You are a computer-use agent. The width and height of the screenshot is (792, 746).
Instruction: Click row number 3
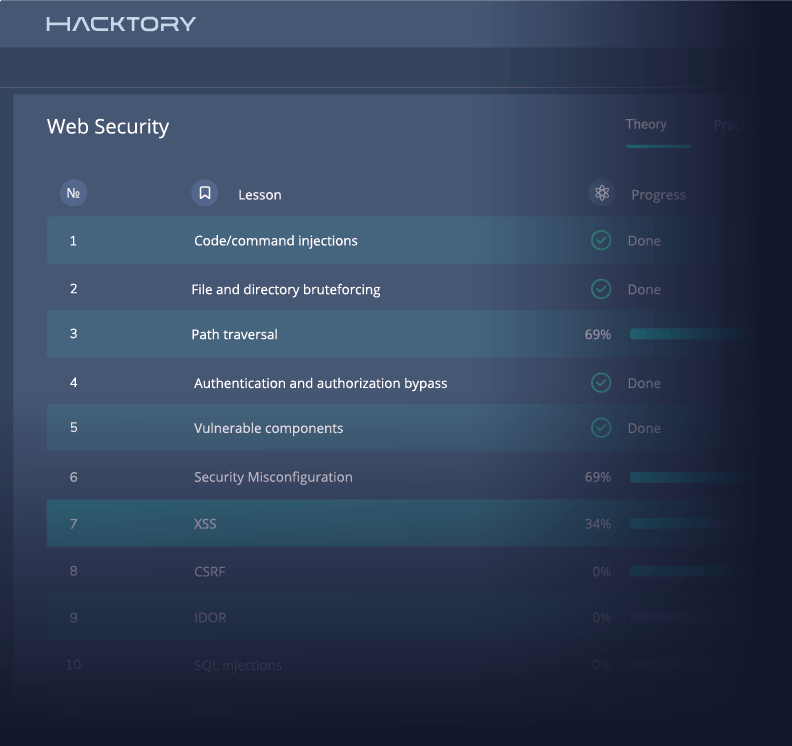click(x=73, y=333)
